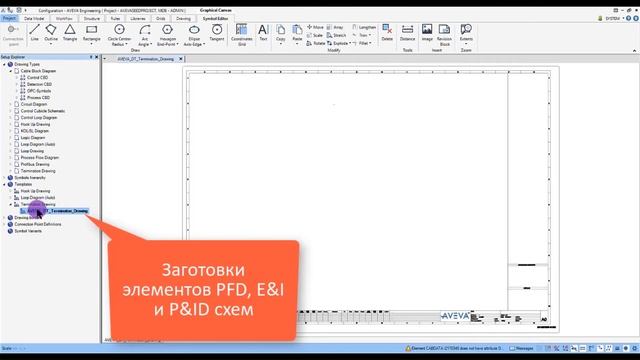The image size is (640, 360).
Task: Select Process Flow Diagram item
Action: [40, 158]
